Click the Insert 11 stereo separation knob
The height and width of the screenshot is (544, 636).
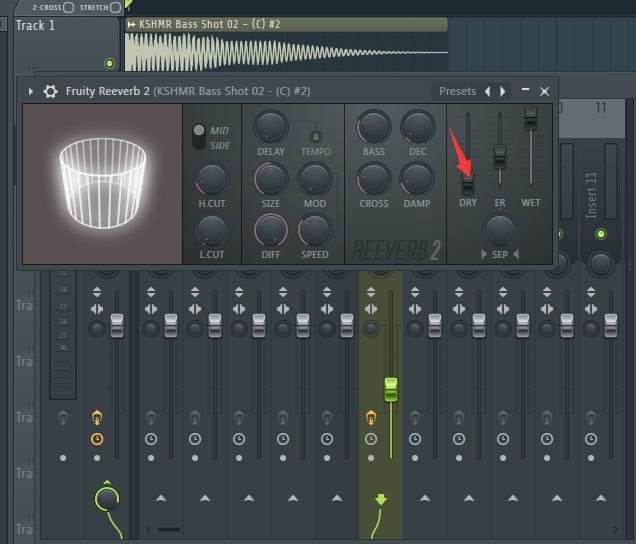[591, 329]
